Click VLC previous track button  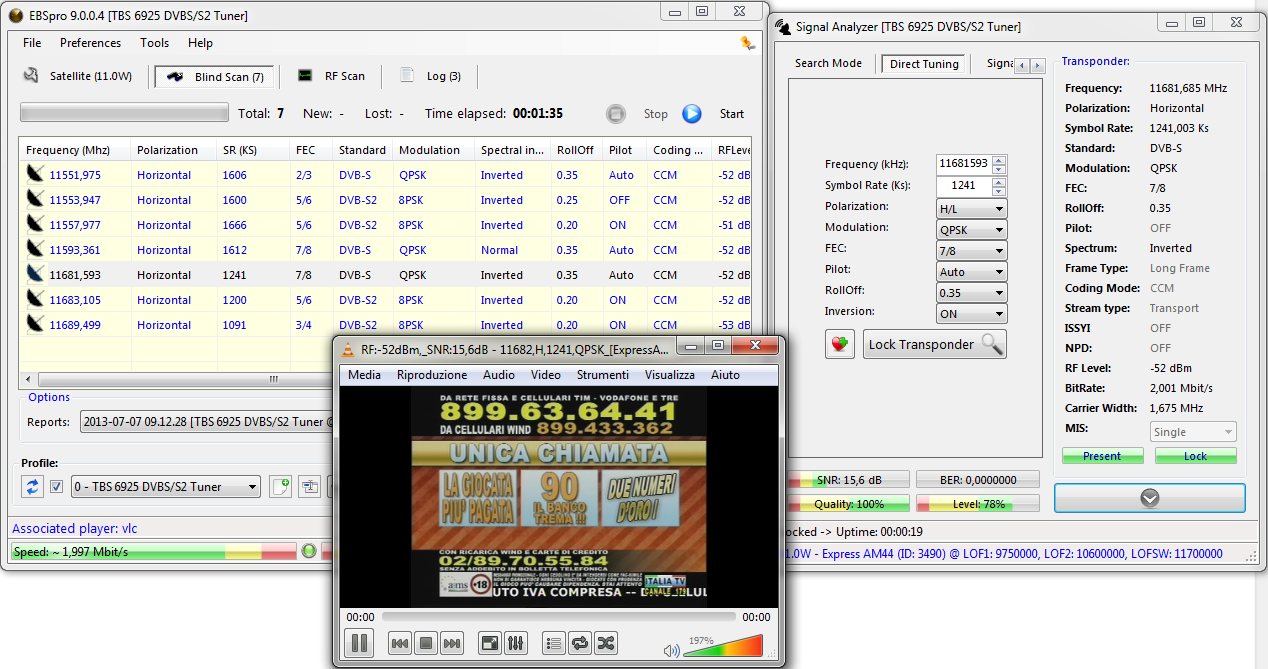[x=400, y=643]
